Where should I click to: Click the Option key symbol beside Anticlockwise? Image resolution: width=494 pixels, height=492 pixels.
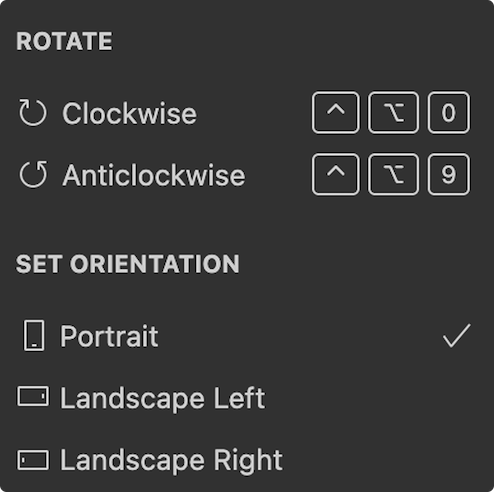pyautogui.click(x=393, y=174)
